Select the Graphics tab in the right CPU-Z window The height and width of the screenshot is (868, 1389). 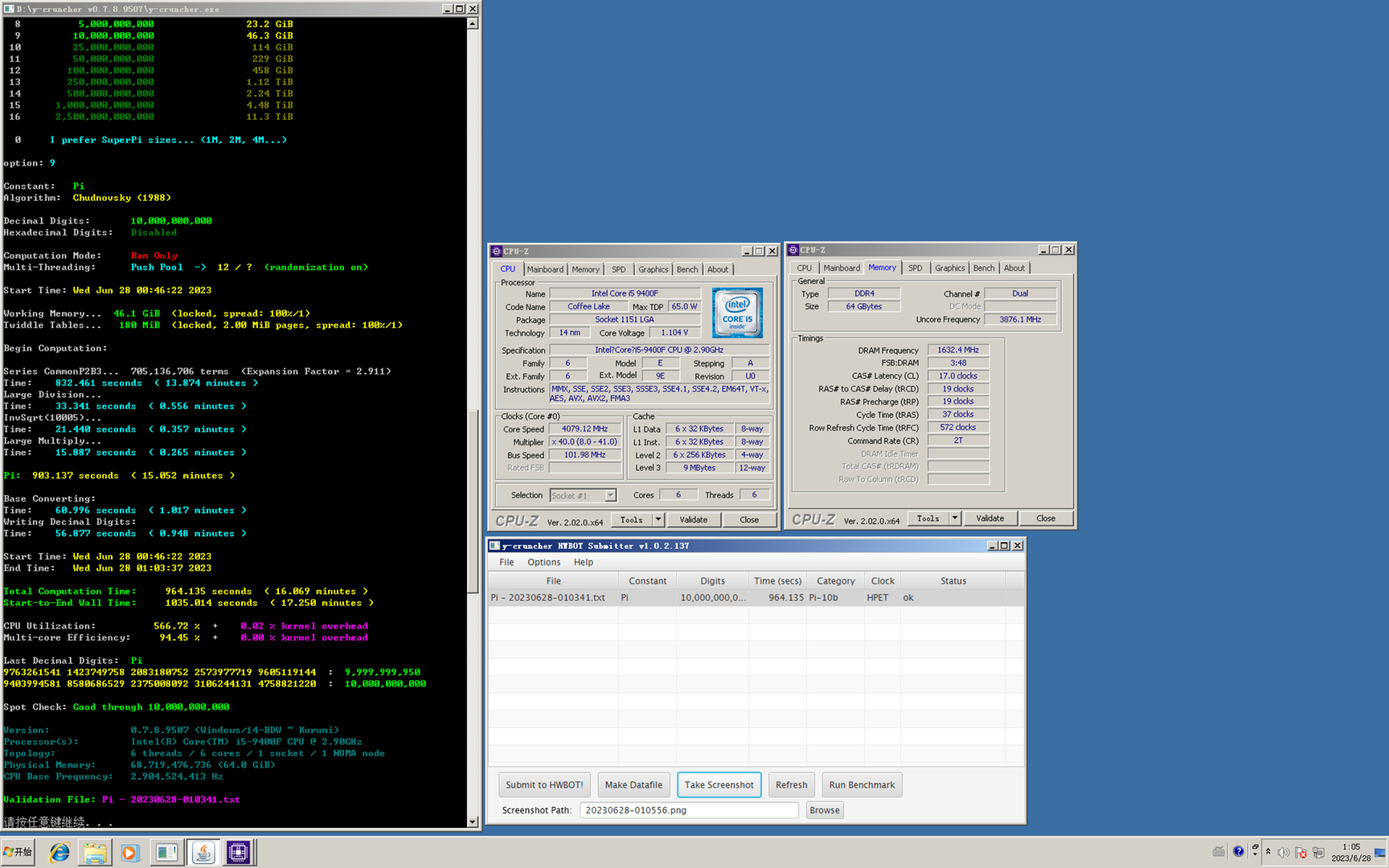tap(949, 268)
